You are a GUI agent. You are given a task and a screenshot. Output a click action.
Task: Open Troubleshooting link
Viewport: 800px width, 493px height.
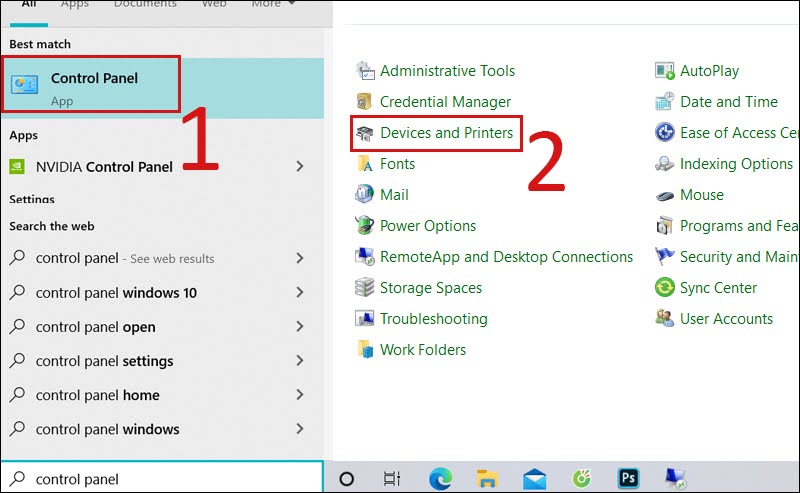[433, 319]
